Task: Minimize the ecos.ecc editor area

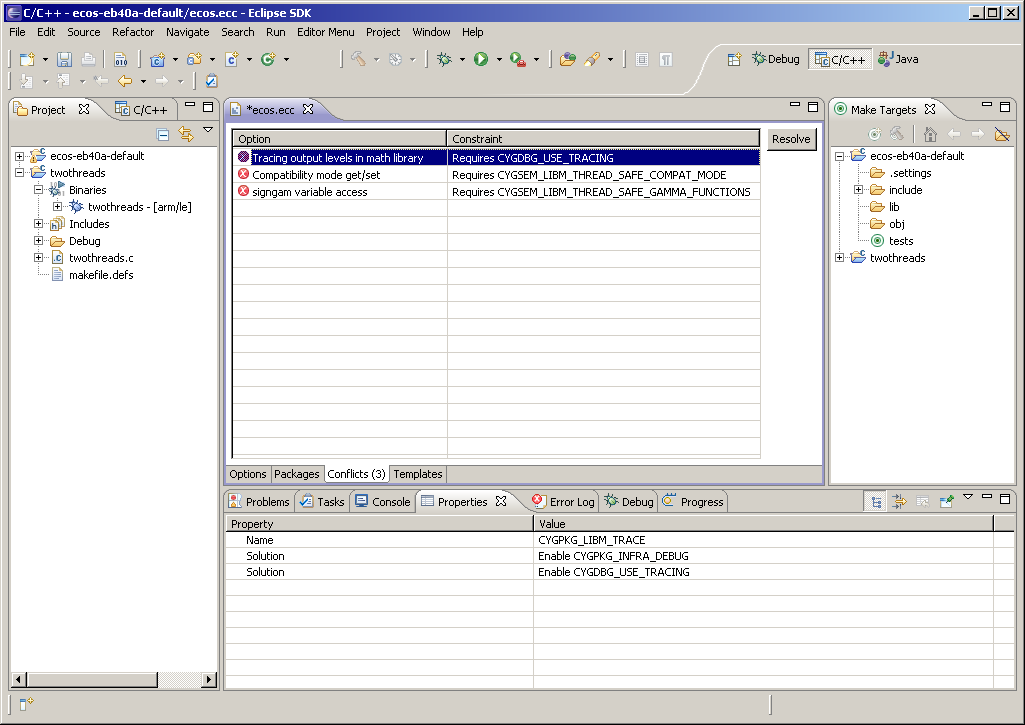Action: (795, 105)
